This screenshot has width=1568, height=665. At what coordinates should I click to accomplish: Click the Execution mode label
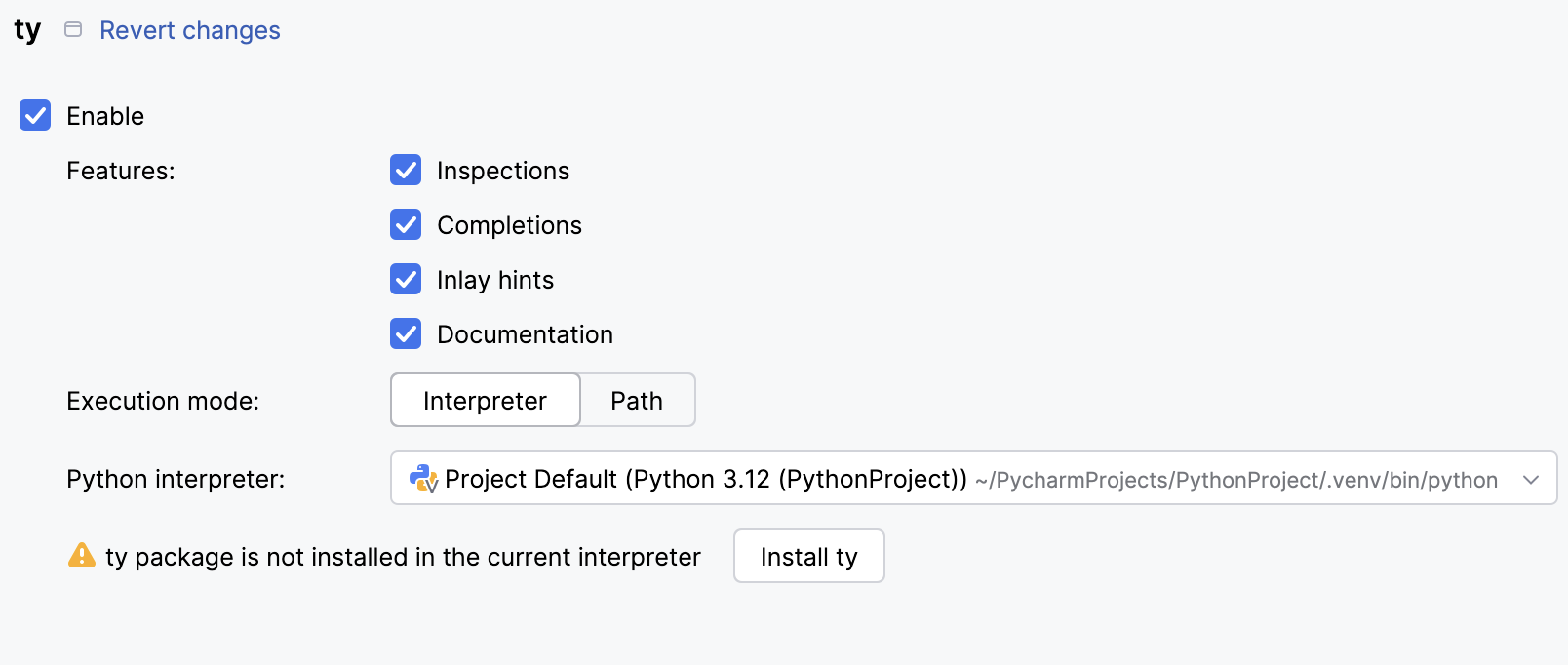[163, 401]
